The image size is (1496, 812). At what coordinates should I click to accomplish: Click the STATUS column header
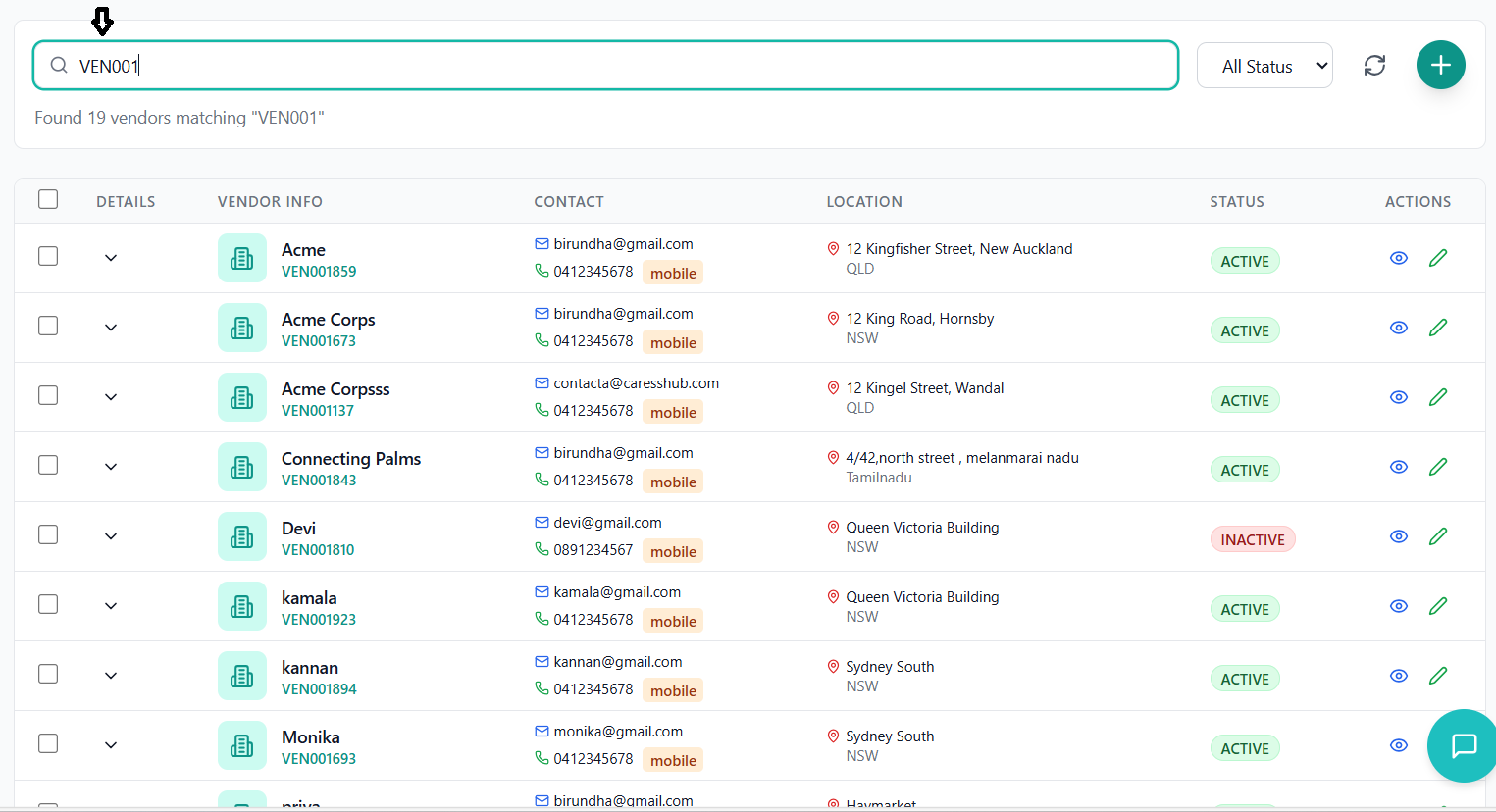(1236, 201)
